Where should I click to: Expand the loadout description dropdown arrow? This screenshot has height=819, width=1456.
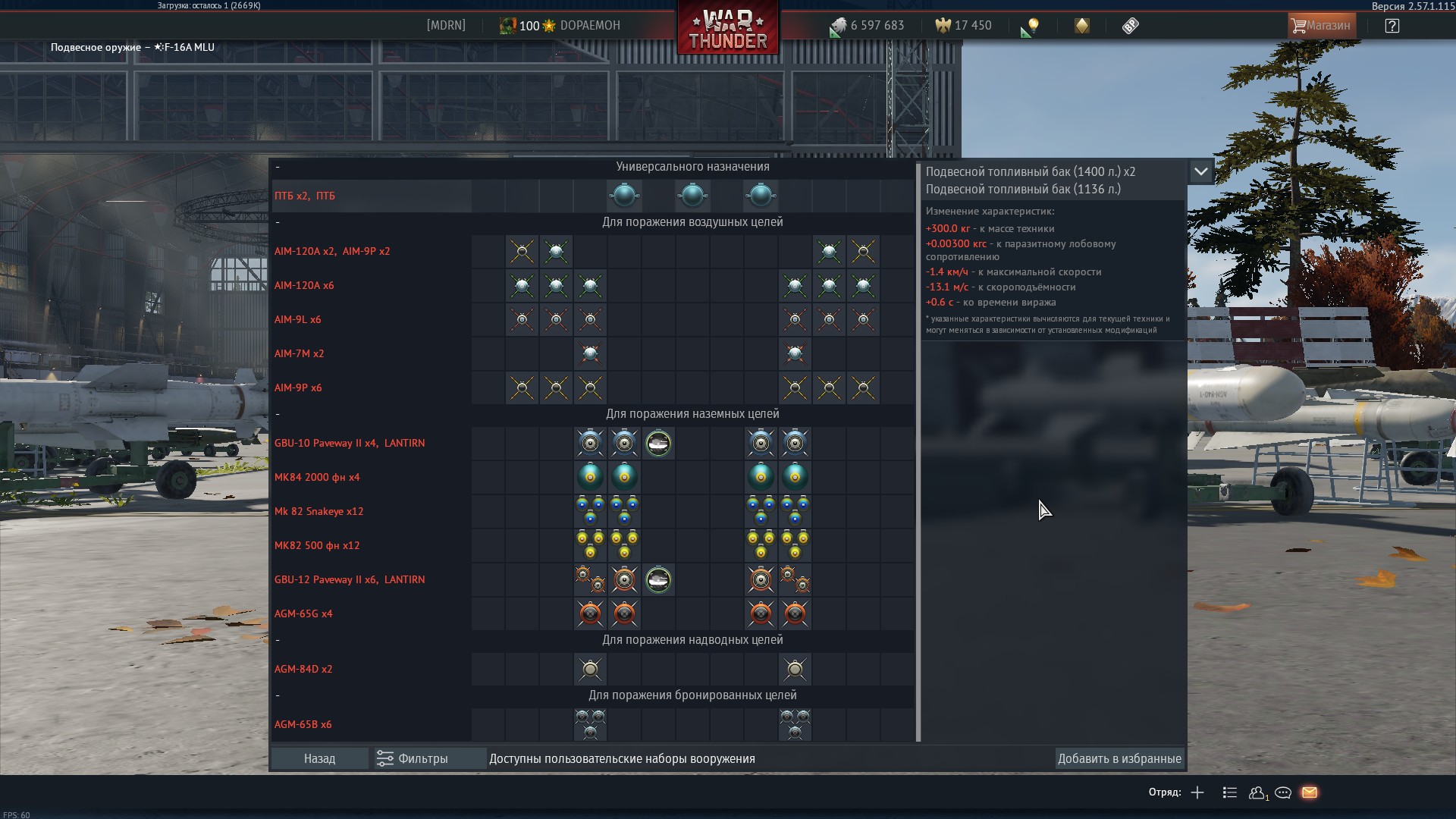pyautogui.click(x=1201, y=171)
